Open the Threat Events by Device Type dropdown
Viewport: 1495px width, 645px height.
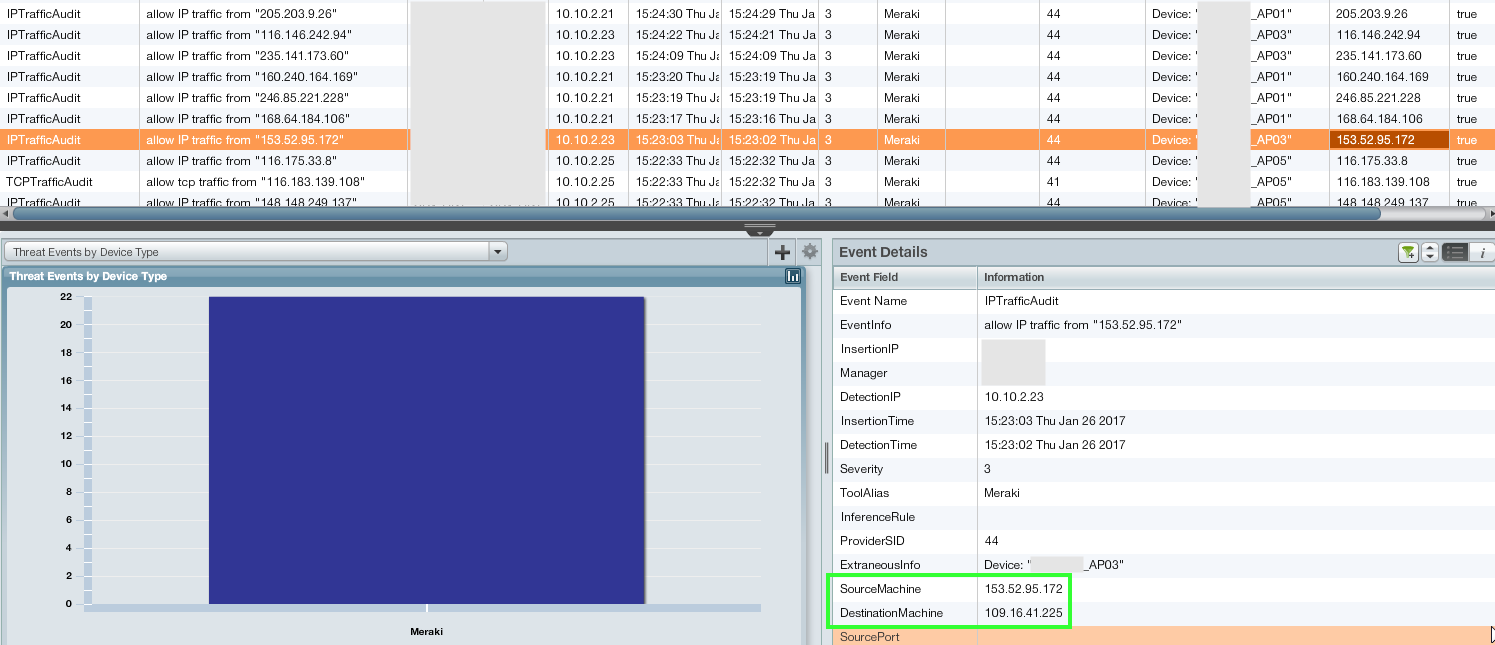click(497, 252)
